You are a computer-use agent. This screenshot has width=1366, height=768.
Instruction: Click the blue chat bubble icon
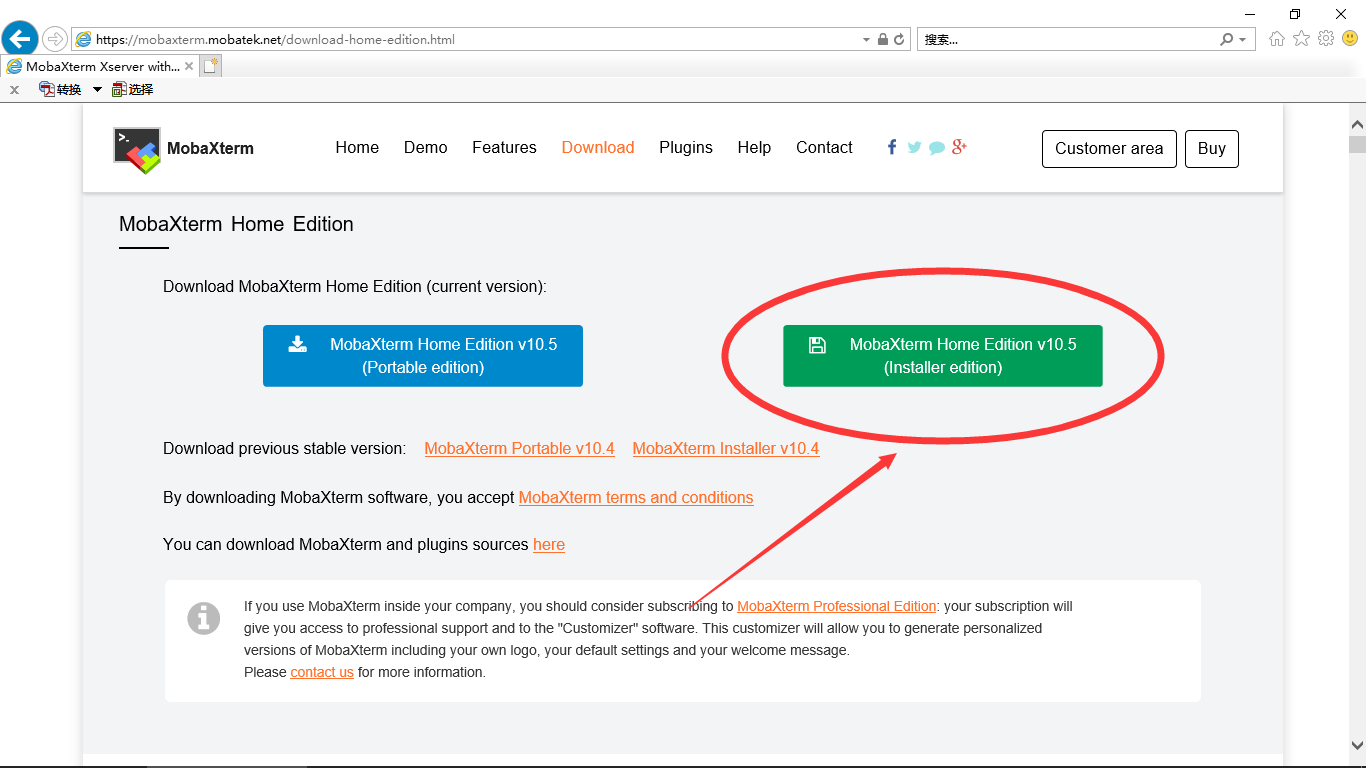pos(936,148)
